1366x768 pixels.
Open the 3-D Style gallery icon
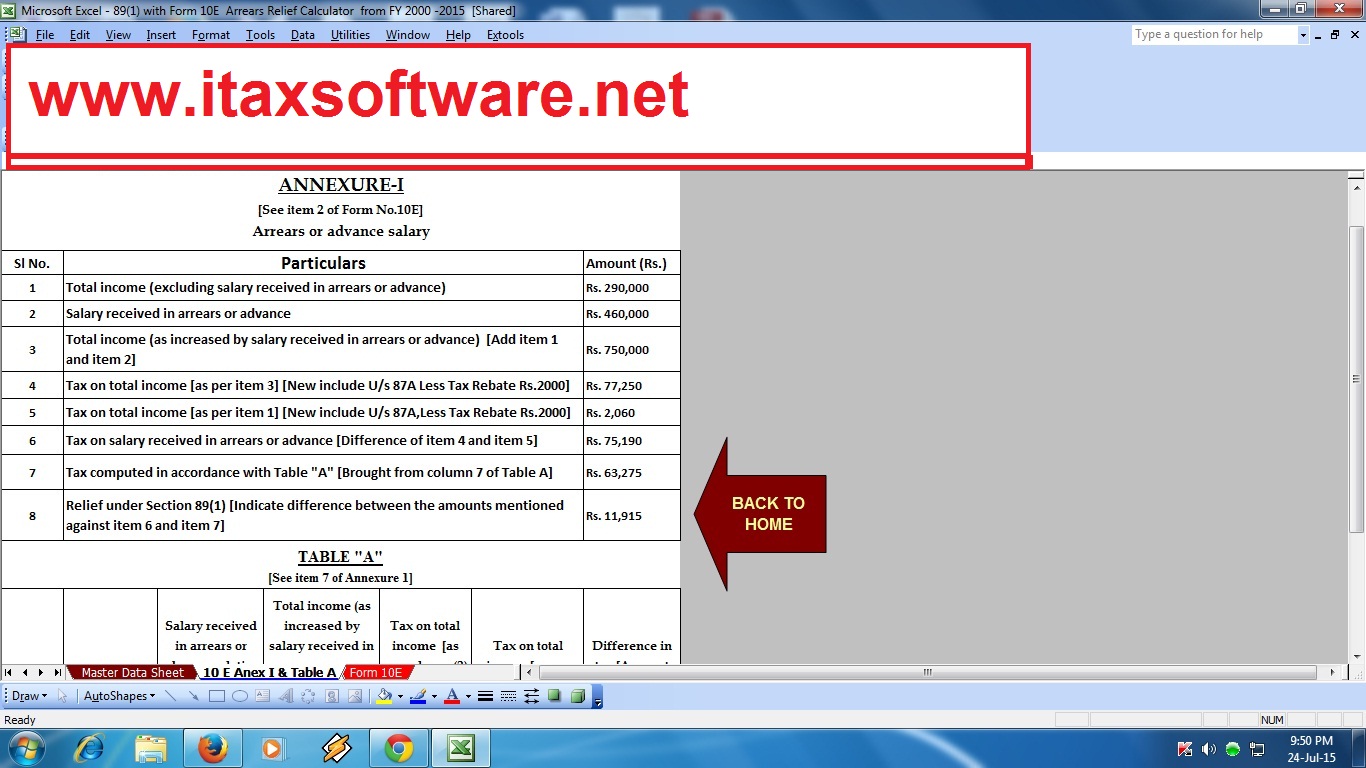(x=578, y=695)
